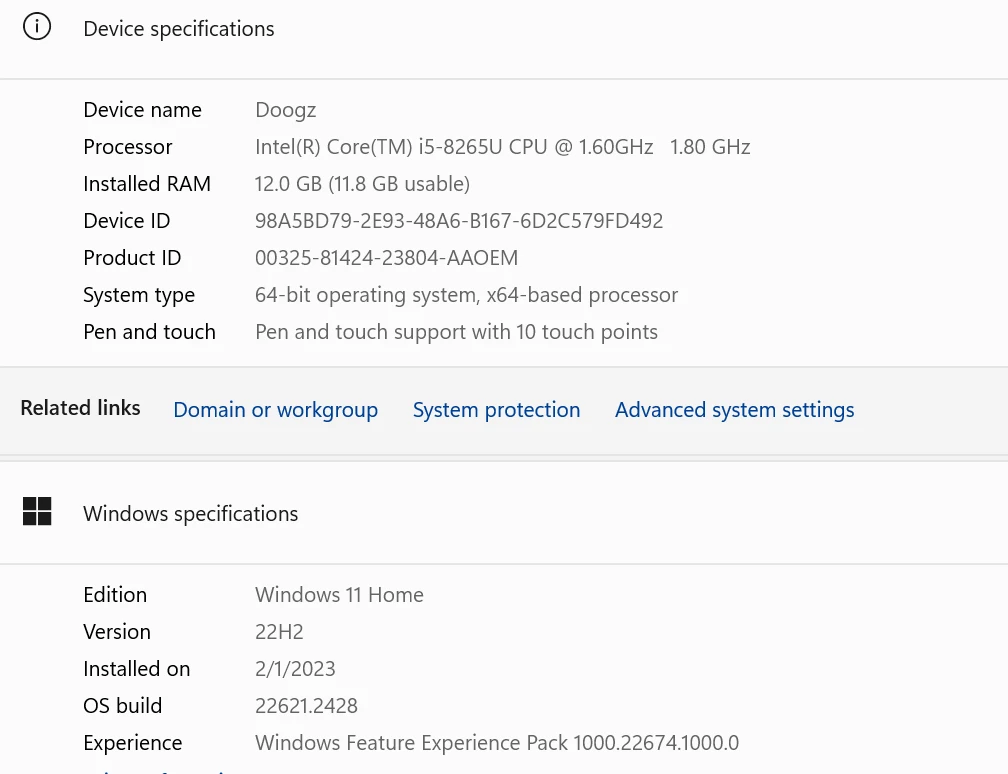Click the Version label

117,632
